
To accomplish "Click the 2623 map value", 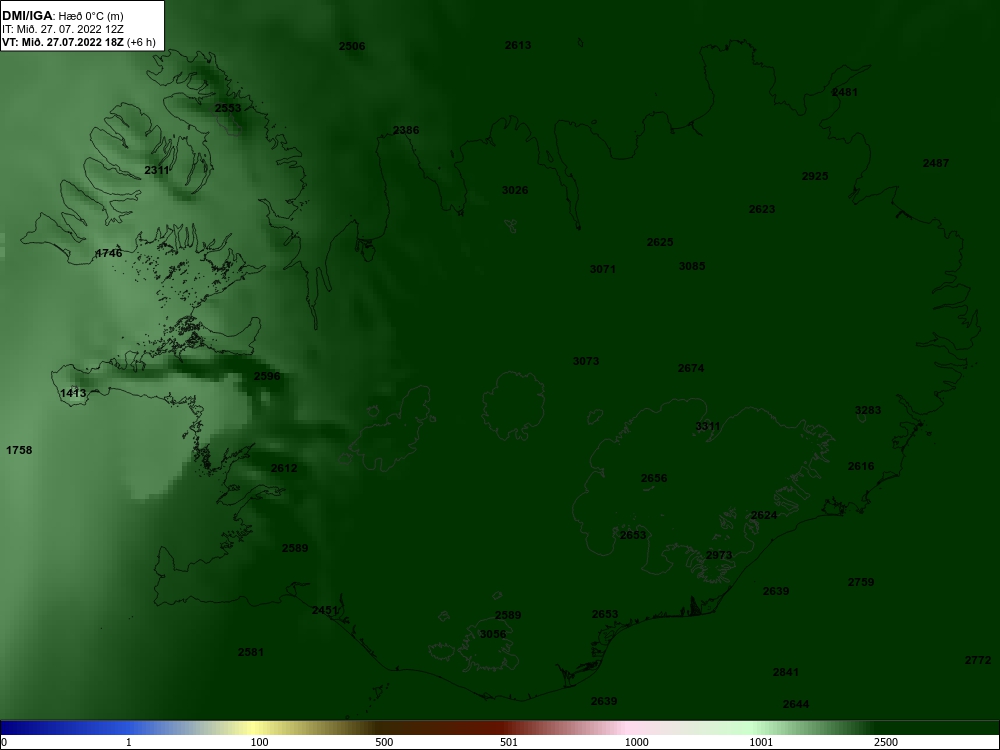I will point(762,209).
